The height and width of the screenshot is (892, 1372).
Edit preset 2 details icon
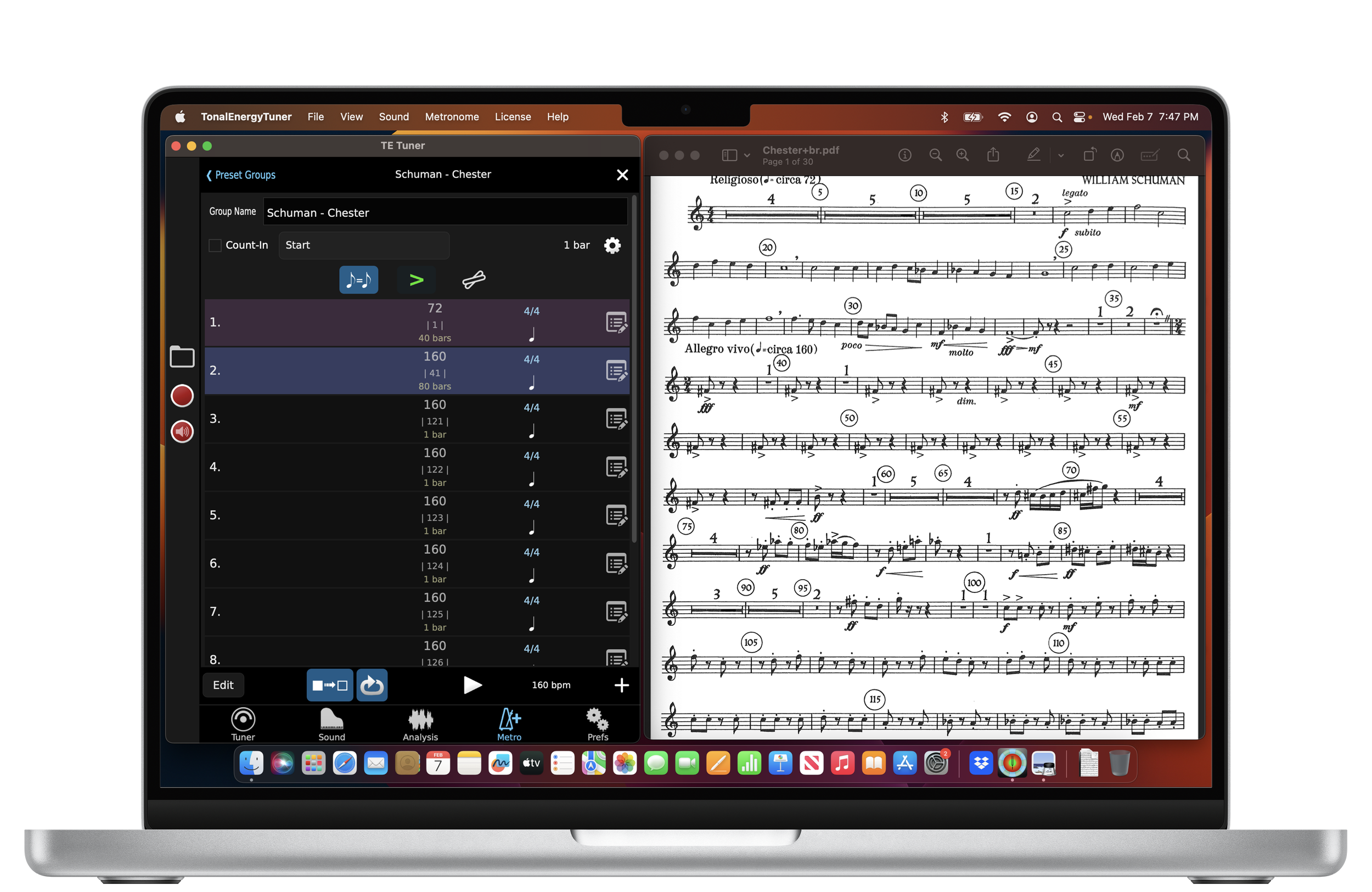(x=616, y=371)
